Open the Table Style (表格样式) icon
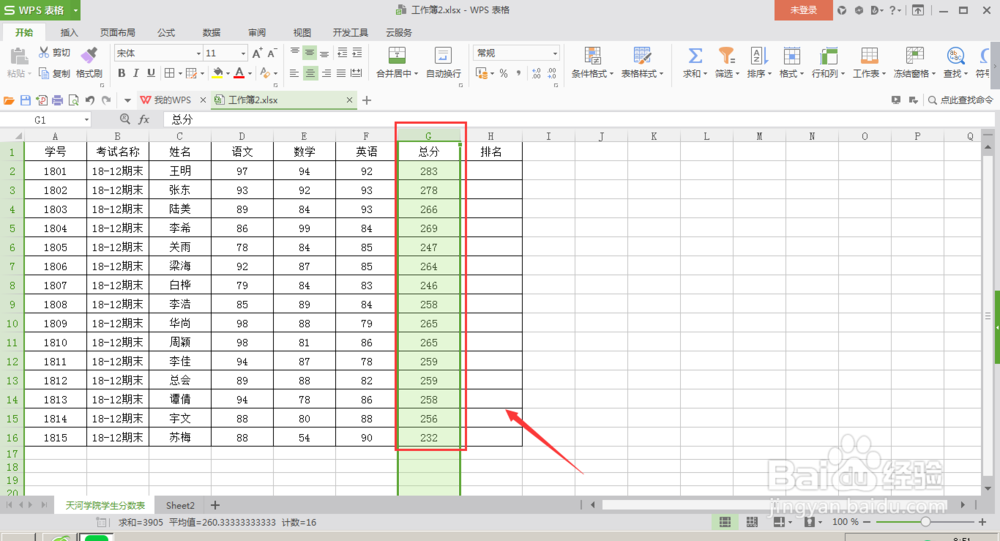 pyautogui.click(x=642, y=56)
